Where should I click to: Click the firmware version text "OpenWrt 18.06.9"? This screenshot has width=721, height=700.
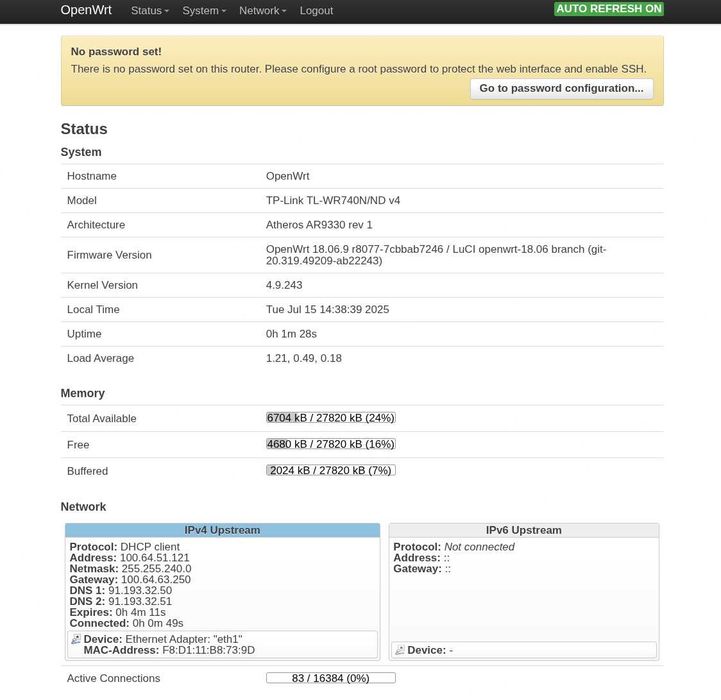(x=307, y=249)
